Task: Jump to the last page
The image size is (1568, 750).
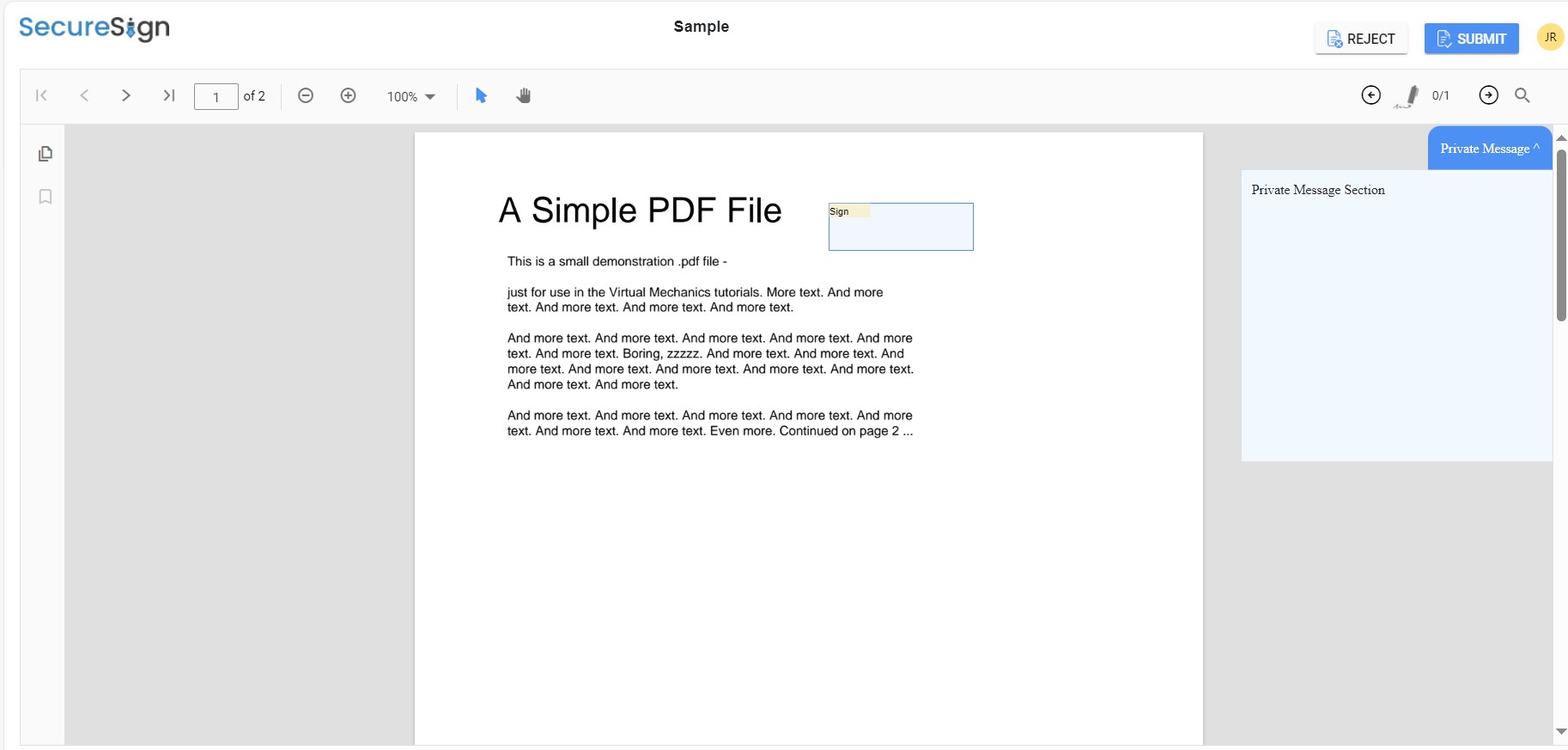Action: tap(169, 95)
